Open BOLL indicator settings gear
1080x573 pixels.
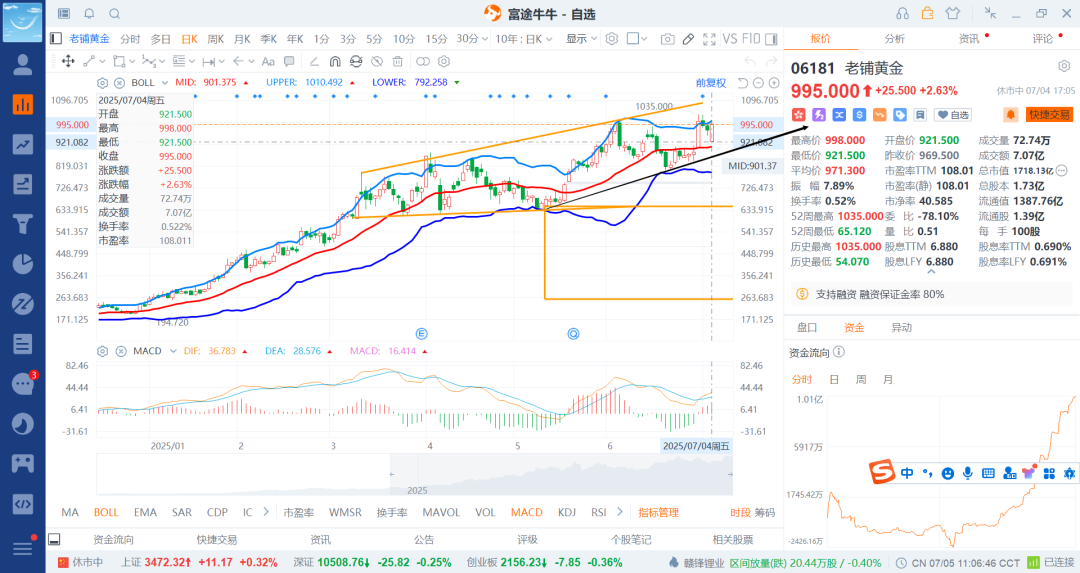click(103, 83)
